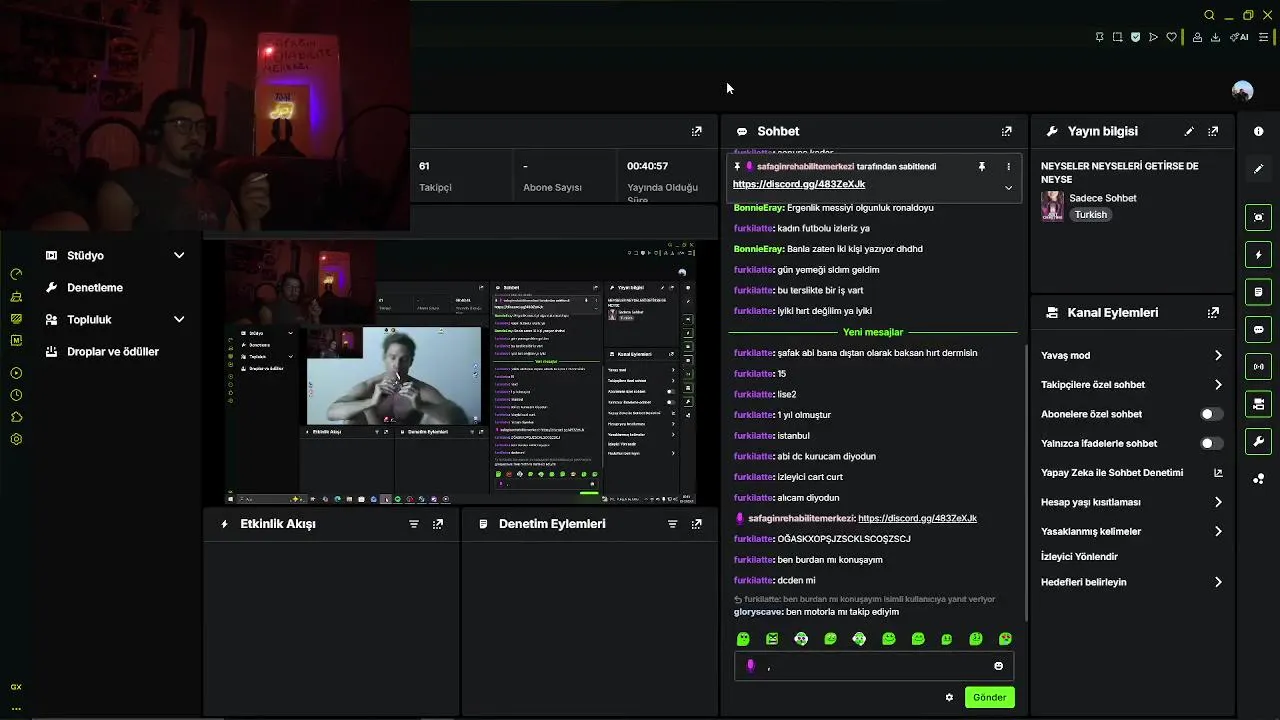Pop out the Yayın bilgisi panel
This screenshot has height=720, width=1280.
coord(1213,131)
